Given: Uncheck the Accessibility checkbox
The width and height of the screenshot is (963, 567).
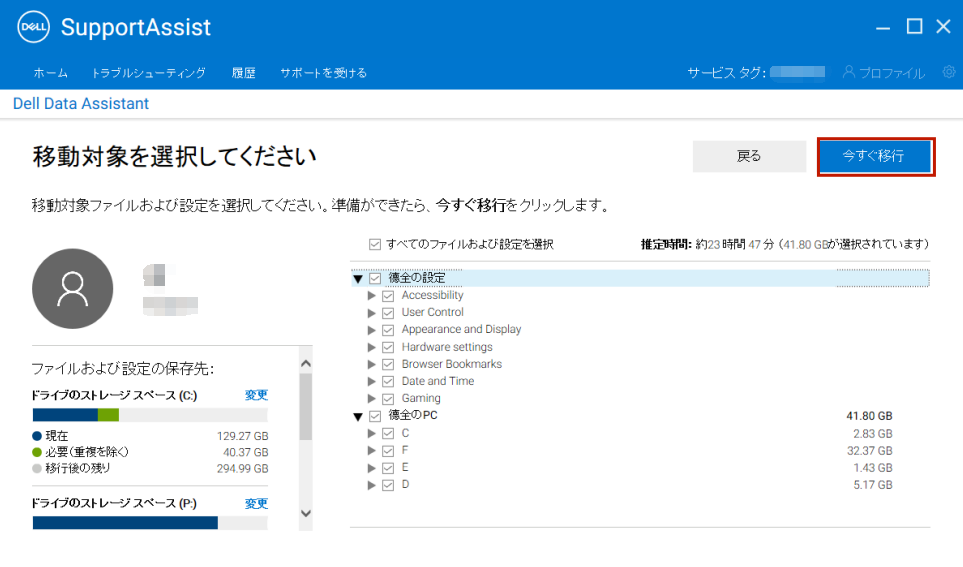Looking at the screenshot, I should point(388,296).
